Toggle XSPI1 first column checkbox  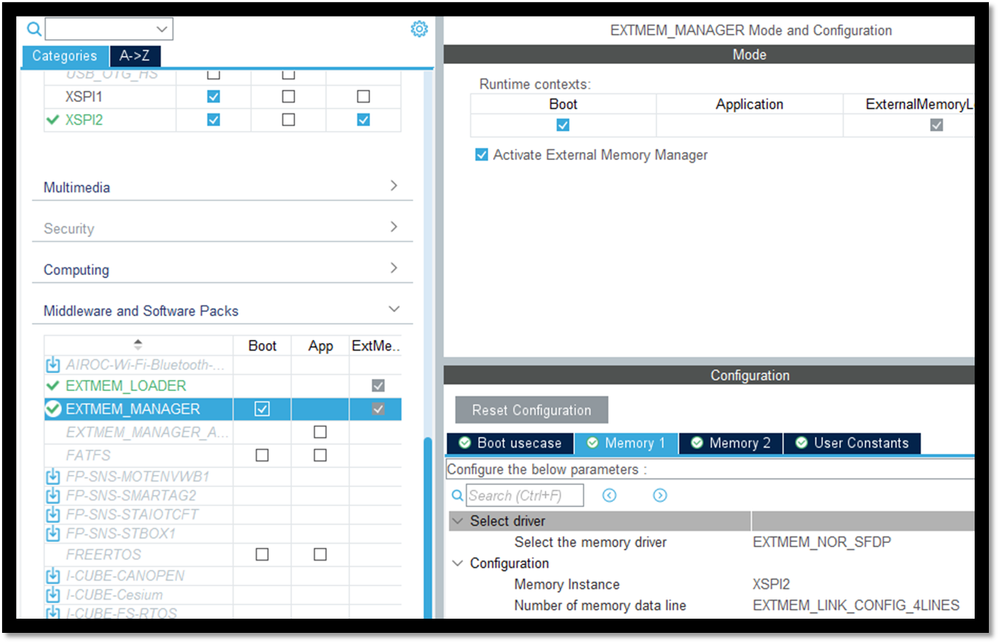pos(213,96)
